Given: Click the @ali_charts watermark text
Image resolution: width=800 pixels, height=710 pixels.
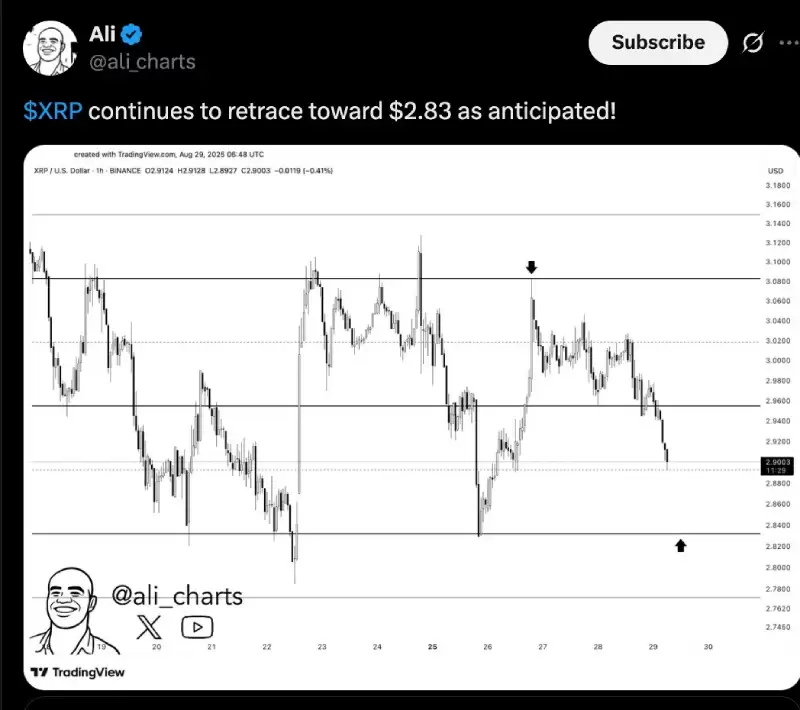Looking at the screenshot, I should coord(178,596).
